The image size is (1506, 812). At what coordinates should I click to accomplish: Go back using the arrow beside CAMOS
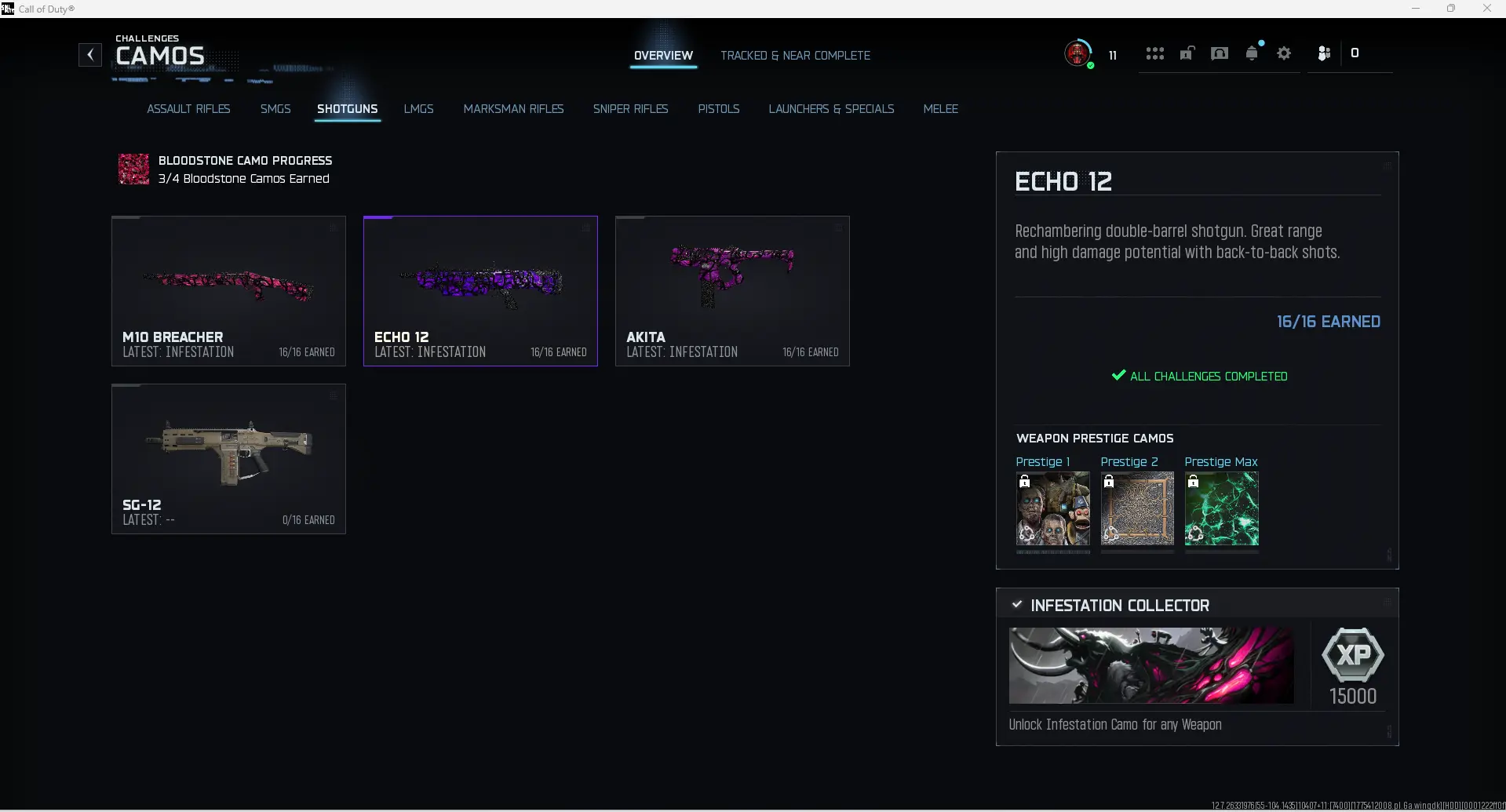pos(90,55)
